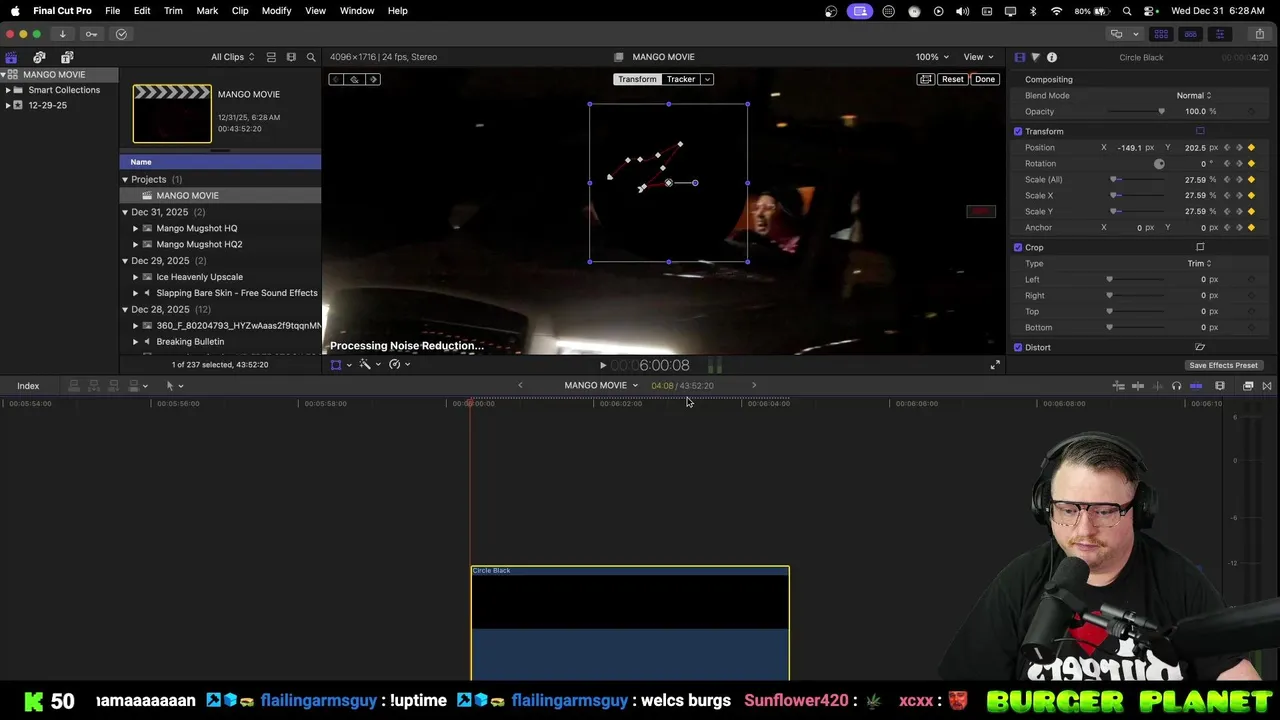
Task: Expand Smart Collections folder
Action: (x=8, y=90)
